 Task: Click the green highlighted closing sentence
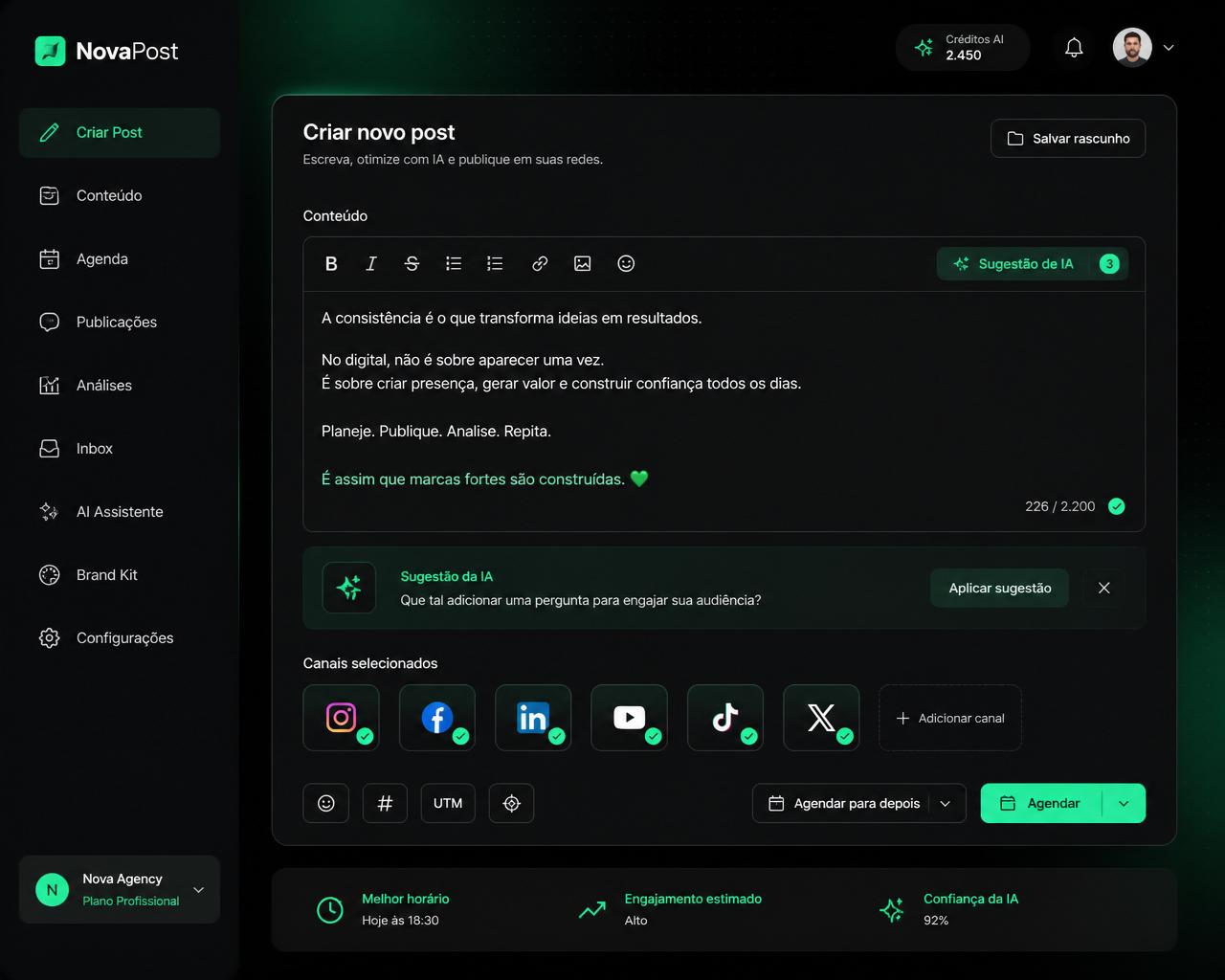(484, 479)
